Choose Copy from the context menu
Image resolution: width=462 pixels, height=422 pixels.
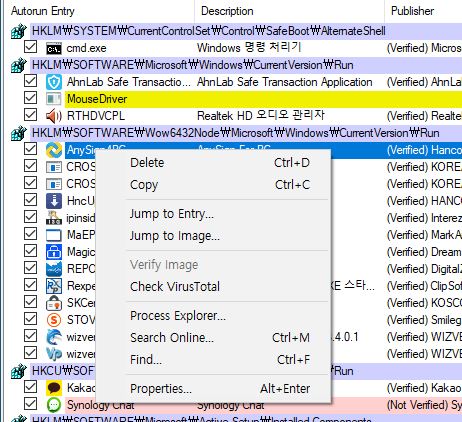pos(213,185)
